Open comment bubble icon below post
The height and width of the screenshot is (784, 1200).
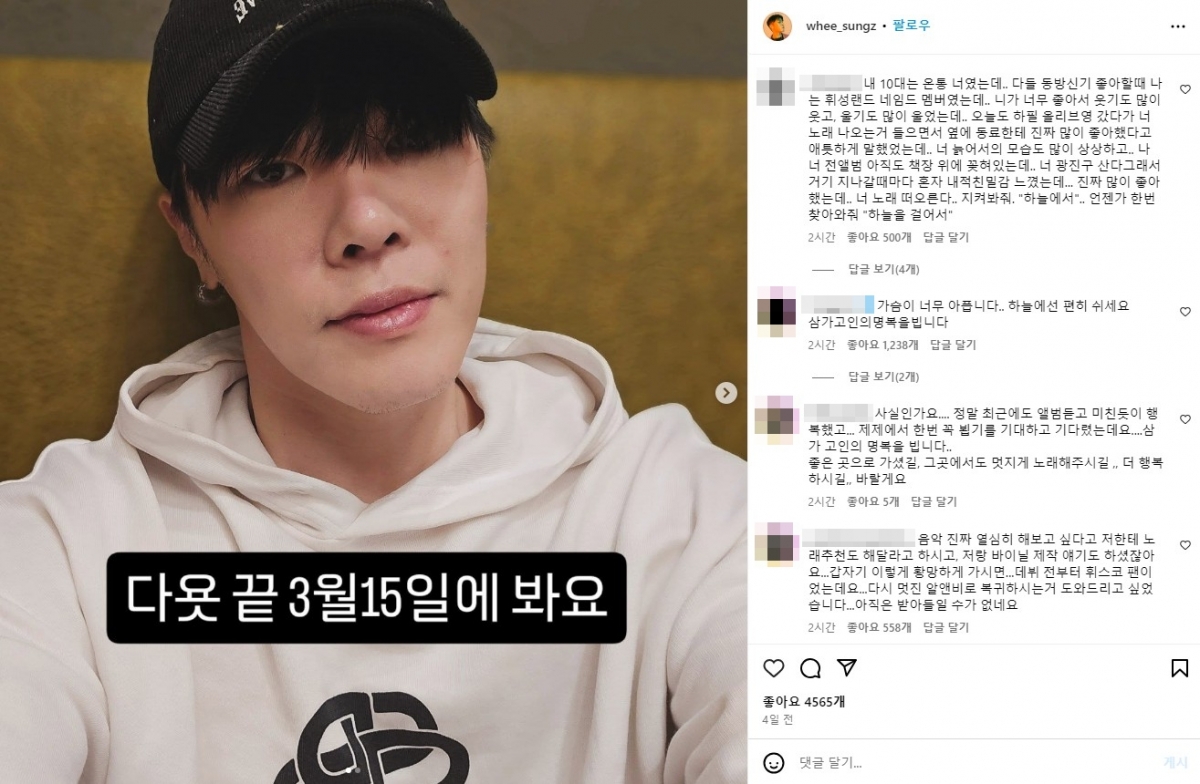tap(810, 668)
